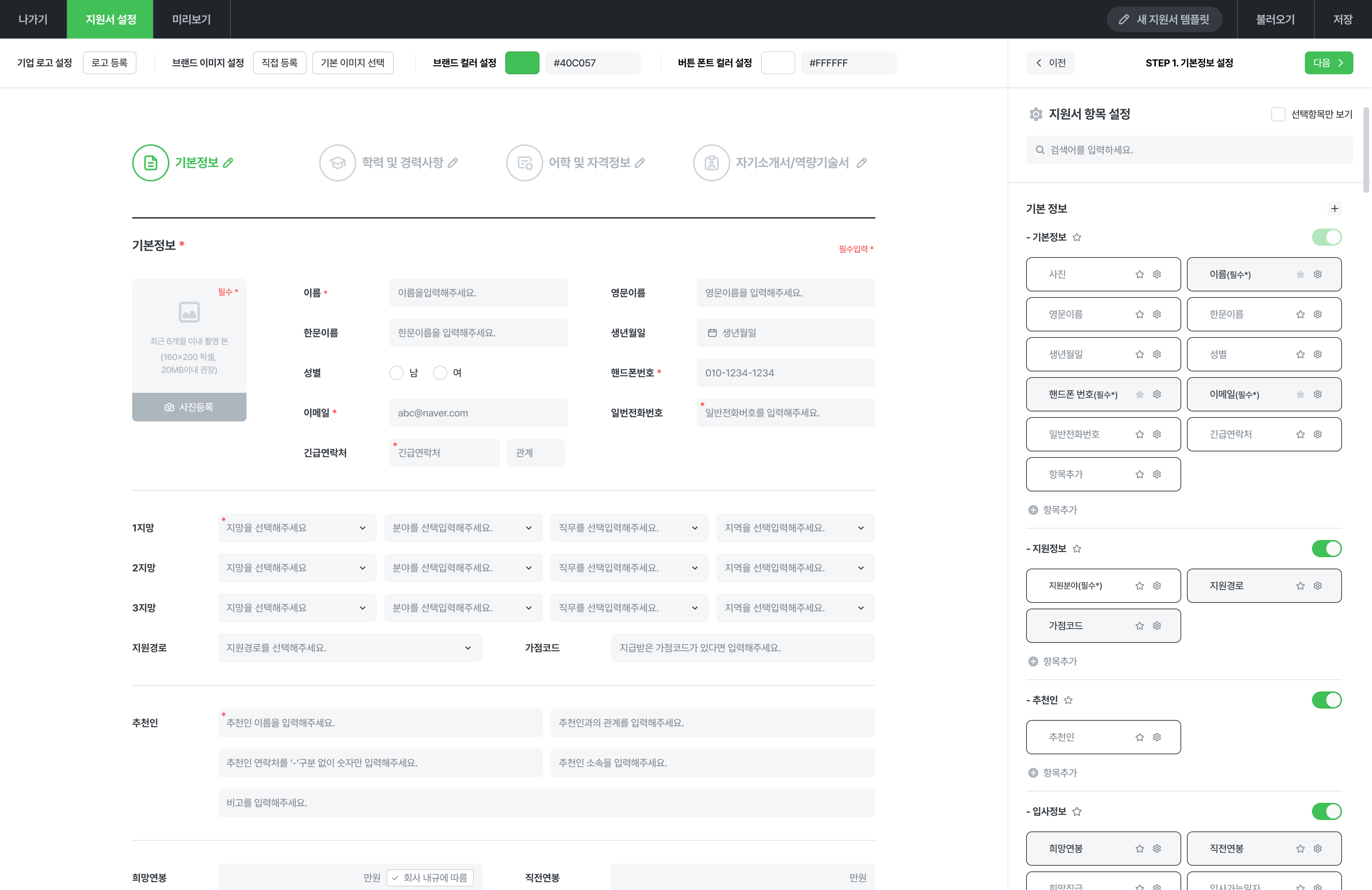
Task: Click plus icon next to 기본 정보 heading
Action: tap(1334, 209)
